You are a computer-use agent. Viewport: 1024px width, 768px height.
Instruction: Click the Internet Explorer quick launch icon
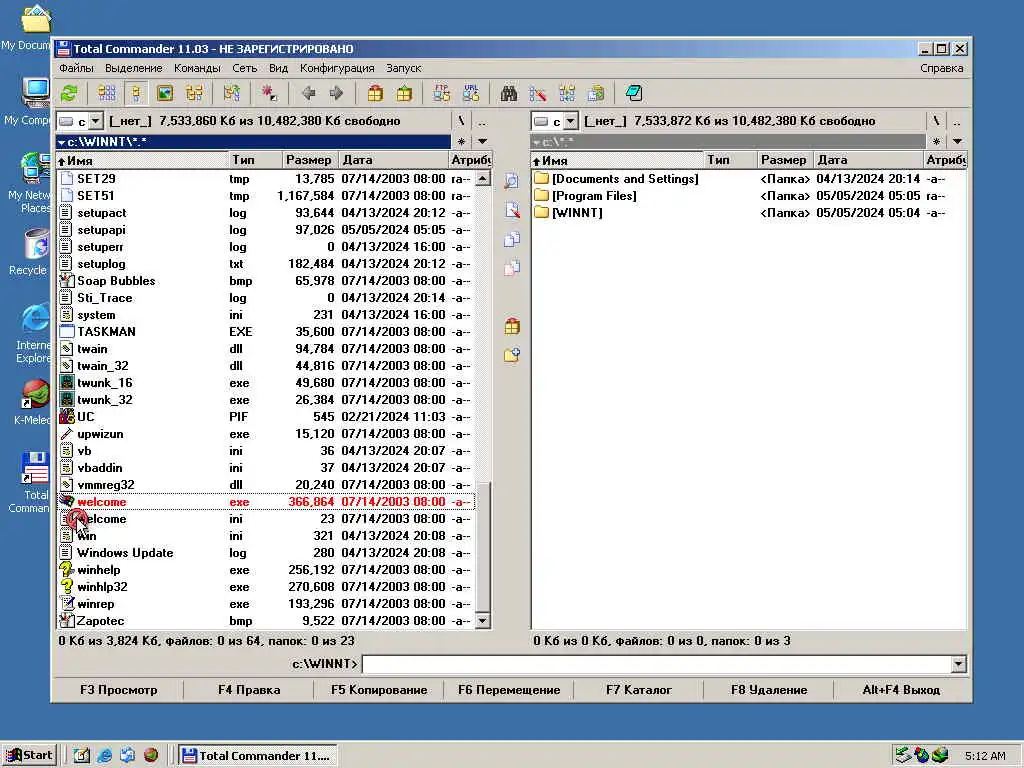point(104,756)
